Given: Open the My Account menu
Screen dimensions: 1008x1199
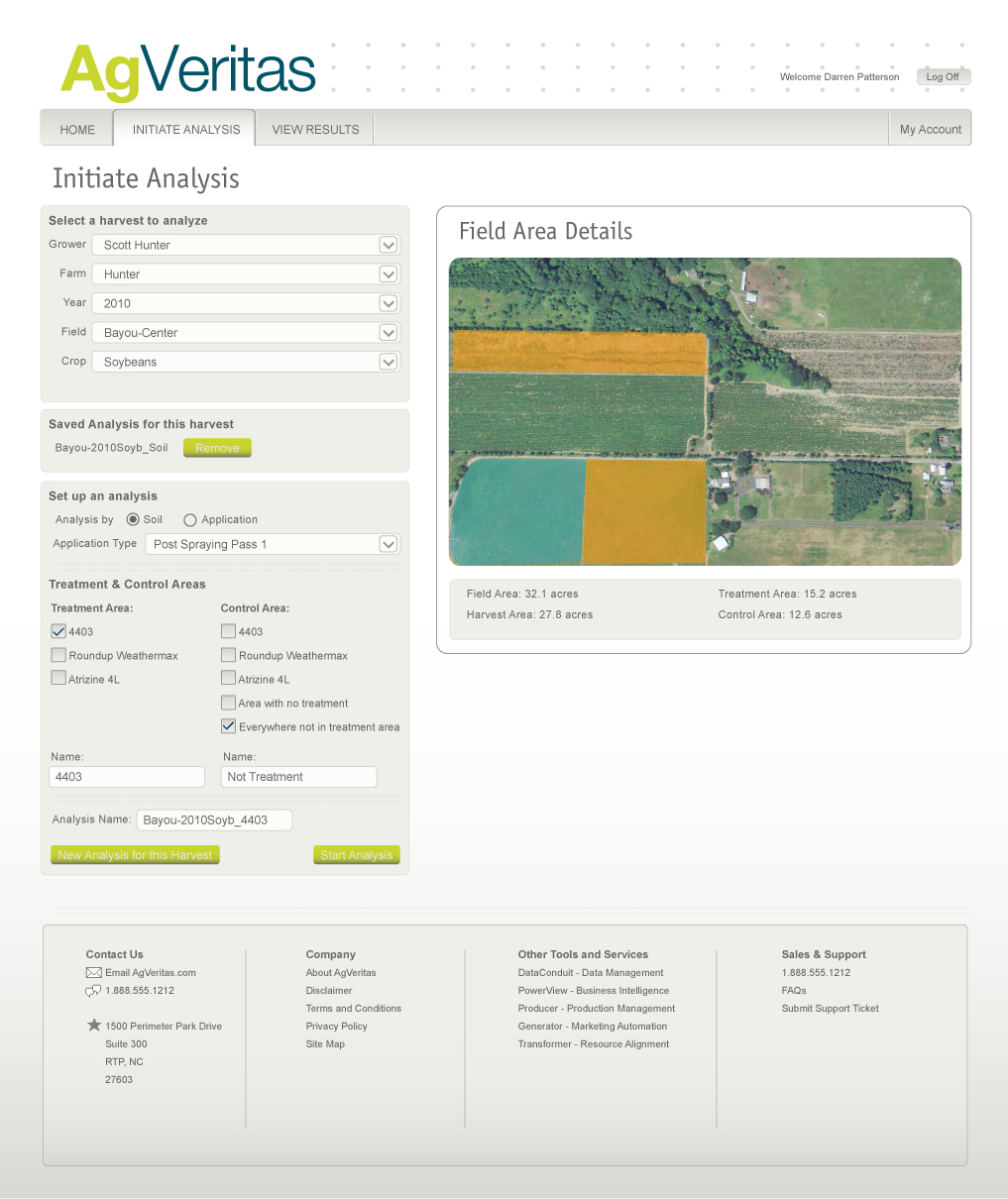Looking at the screenshot, I should 930,130.
